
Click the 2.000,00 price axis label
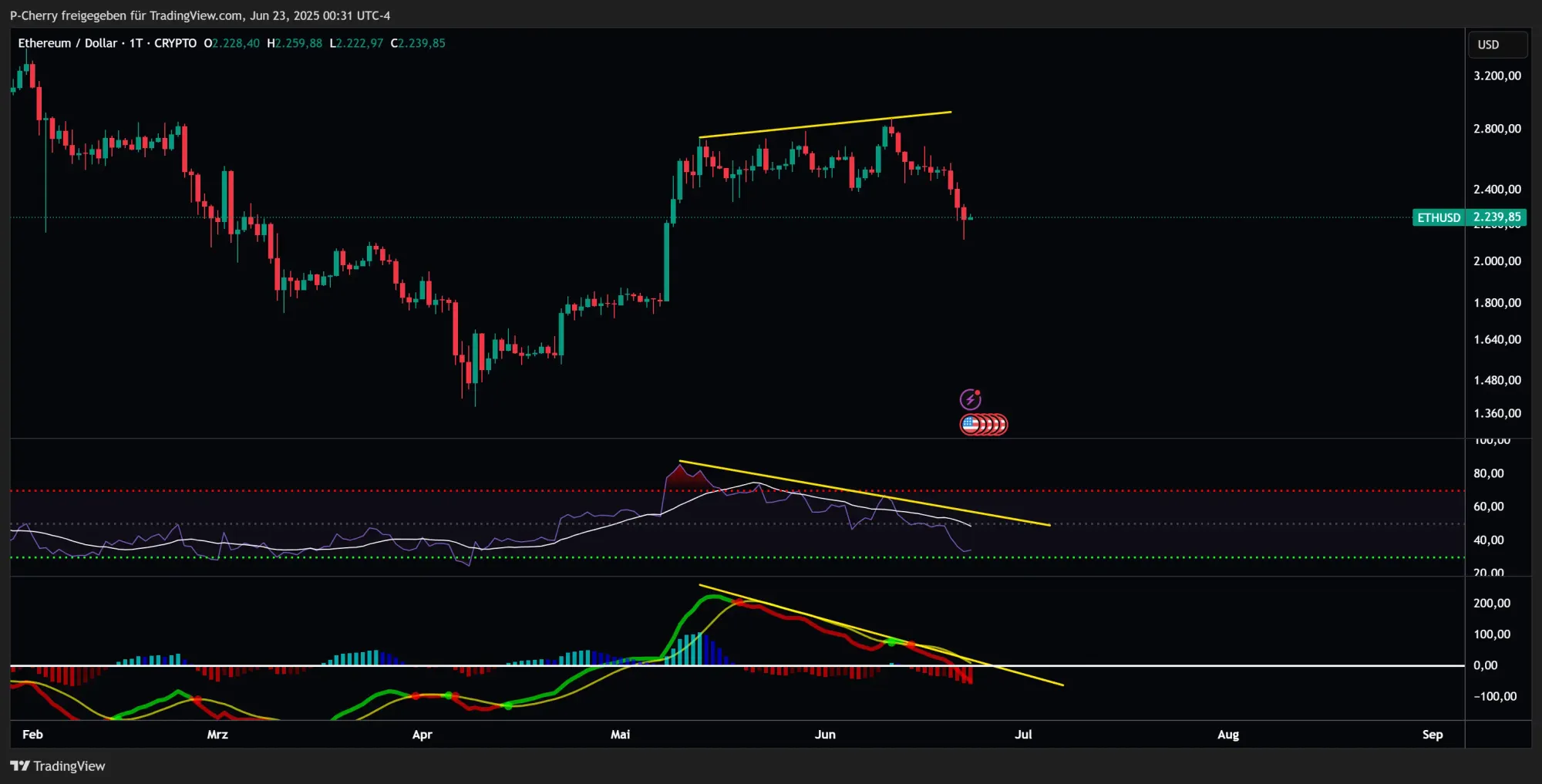click(1497, 261)
